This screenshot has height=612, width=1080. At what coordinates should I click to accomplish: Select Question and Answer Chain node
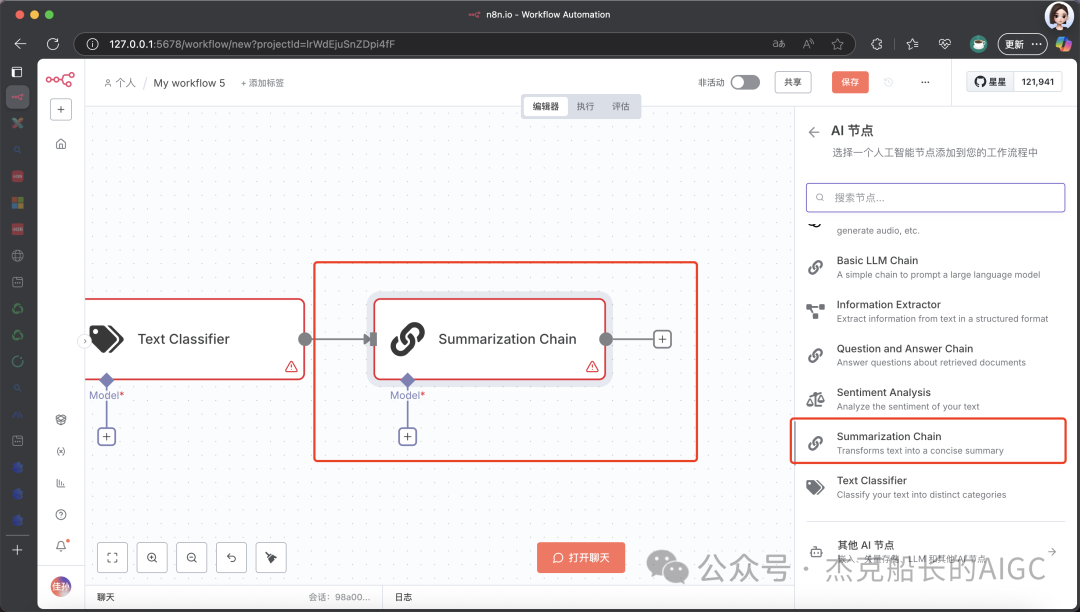pyautogui.click(x=935, y=355)
